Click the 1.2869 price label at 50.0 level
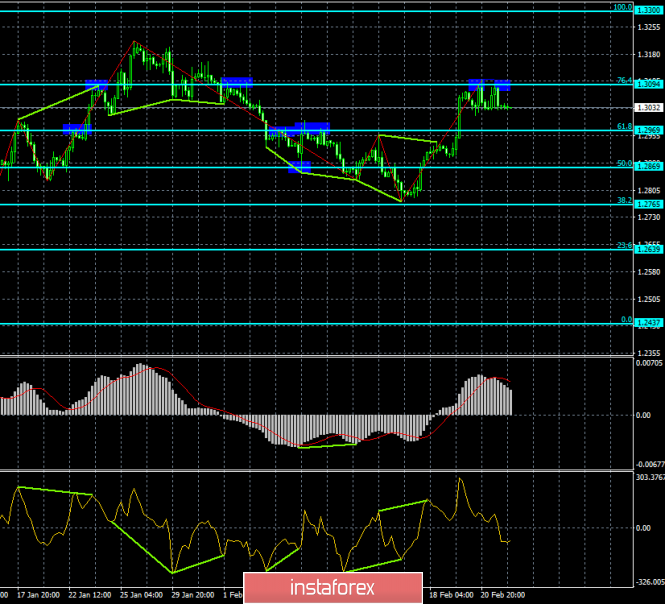Image resolution: width=665 pixels, height=604 pixels. pyautogui.click(x=649, y=167)
